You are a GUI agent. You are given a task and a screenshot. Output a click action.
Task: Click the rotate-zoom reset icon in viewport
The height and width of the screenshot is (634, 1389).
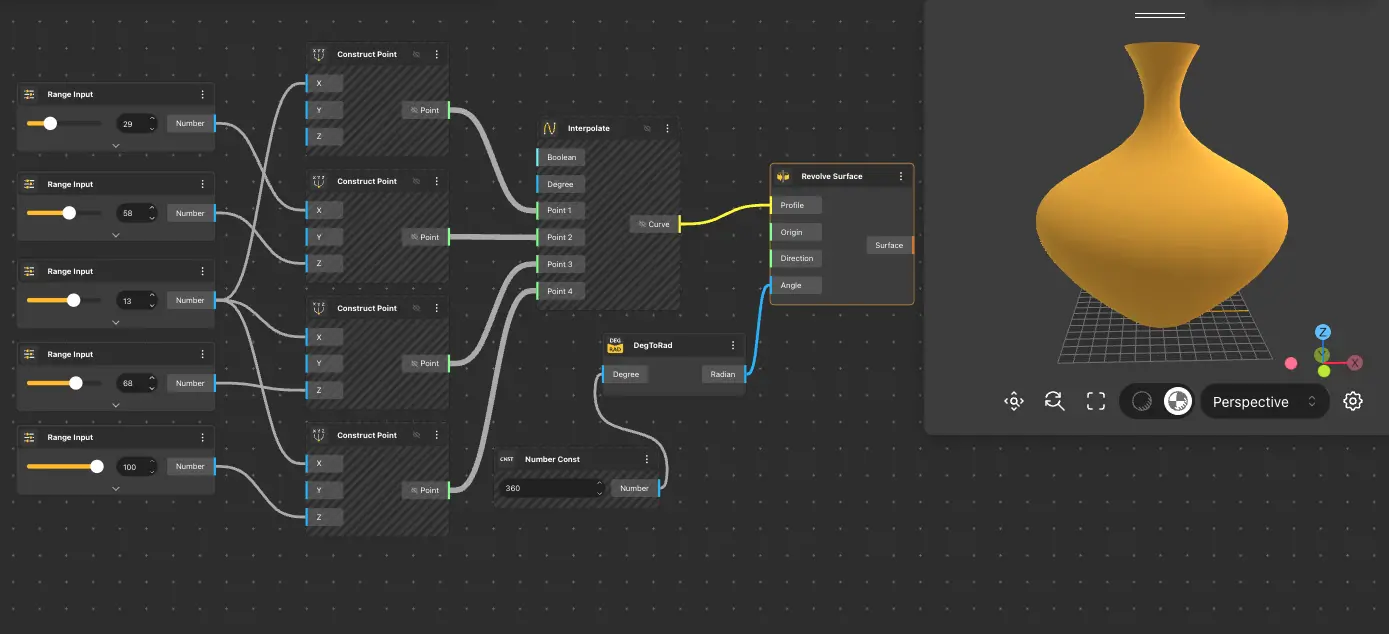point(1054,401)
